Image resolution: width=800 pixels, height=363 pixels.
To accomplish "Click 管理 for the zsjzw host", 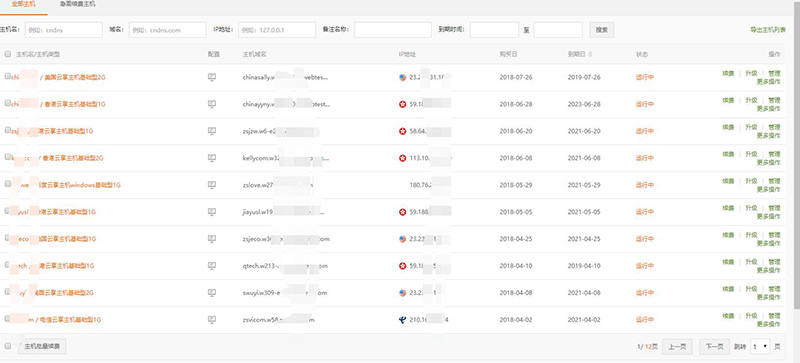I will click(x=774, y=128).
